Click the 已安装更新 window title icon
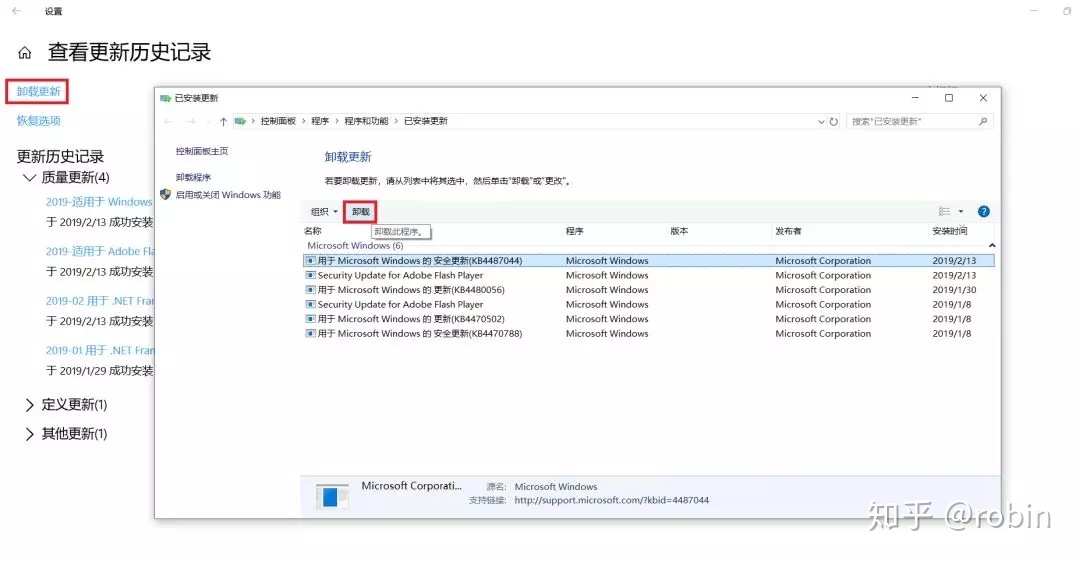The width and height of the screenshot is (1080, 561). (165, 99)
